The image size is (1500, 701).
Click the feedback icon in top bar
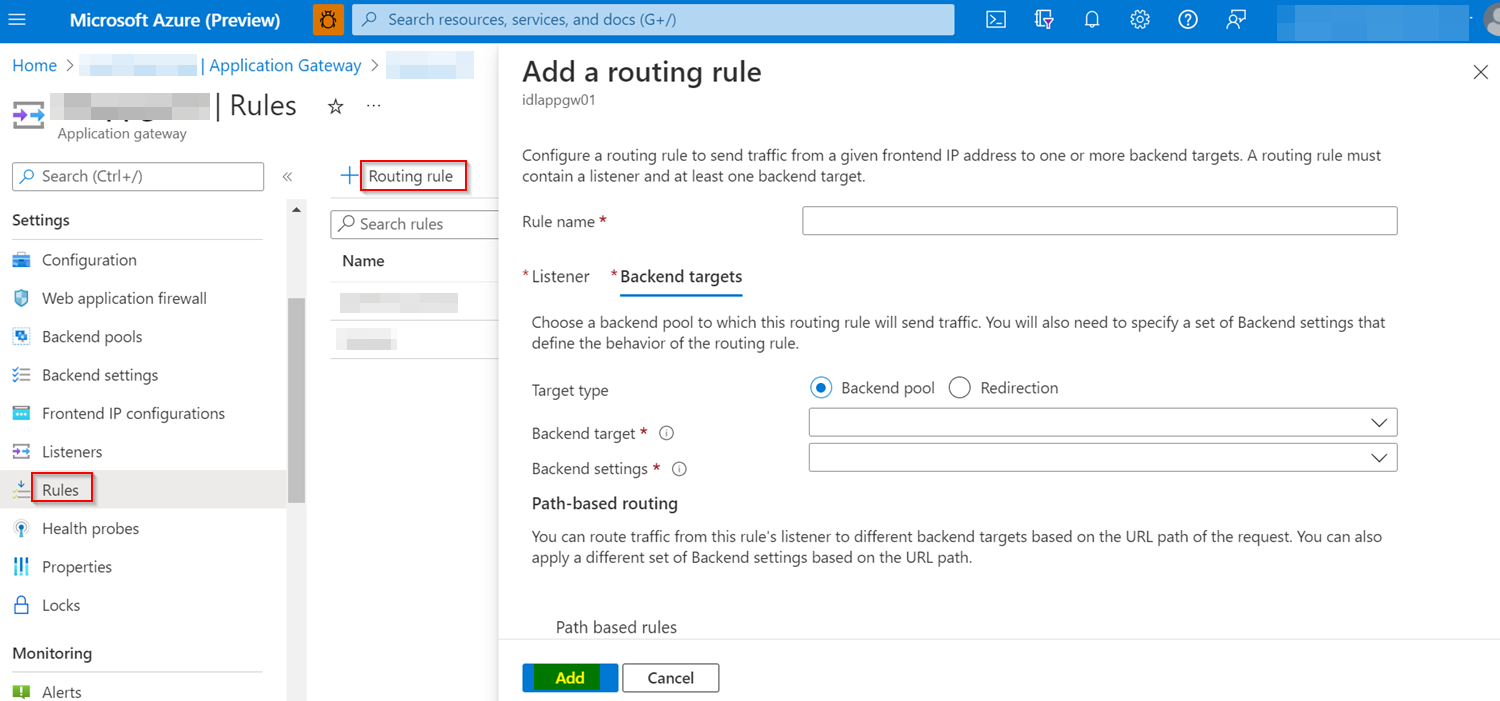1236,20
